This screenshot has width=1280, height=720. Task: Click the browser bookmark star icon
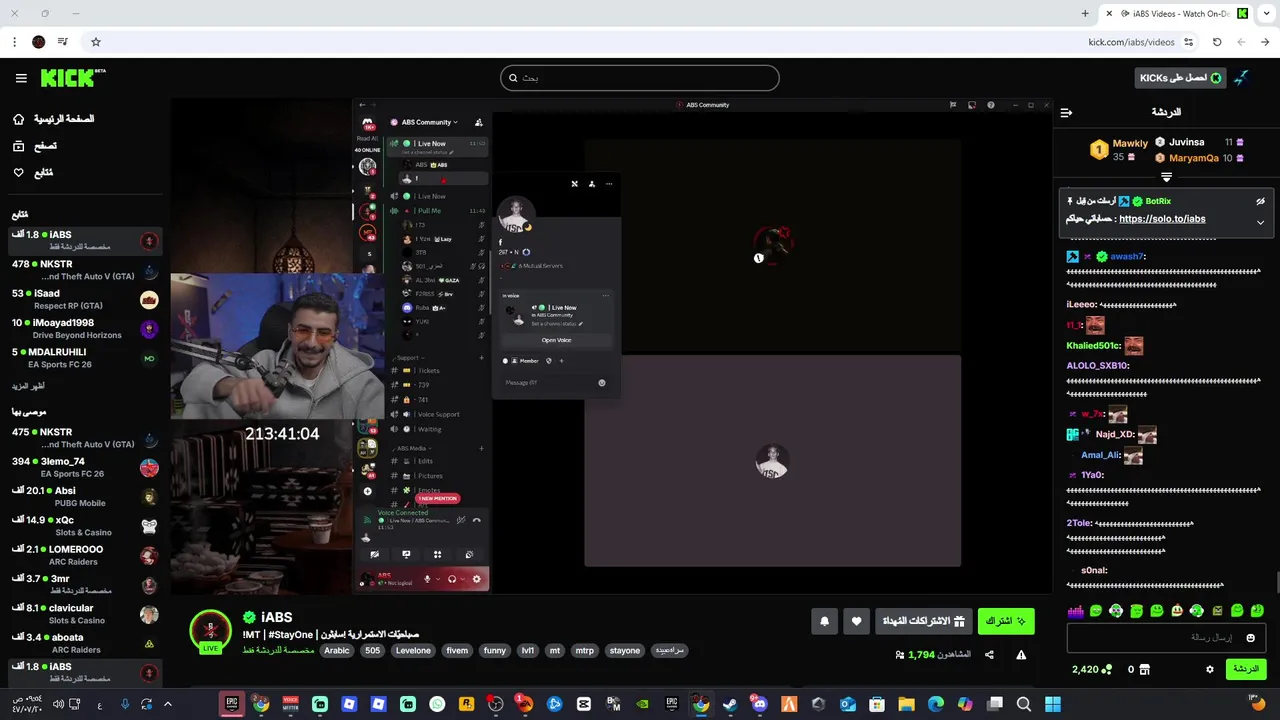click(x=96, y=42)
